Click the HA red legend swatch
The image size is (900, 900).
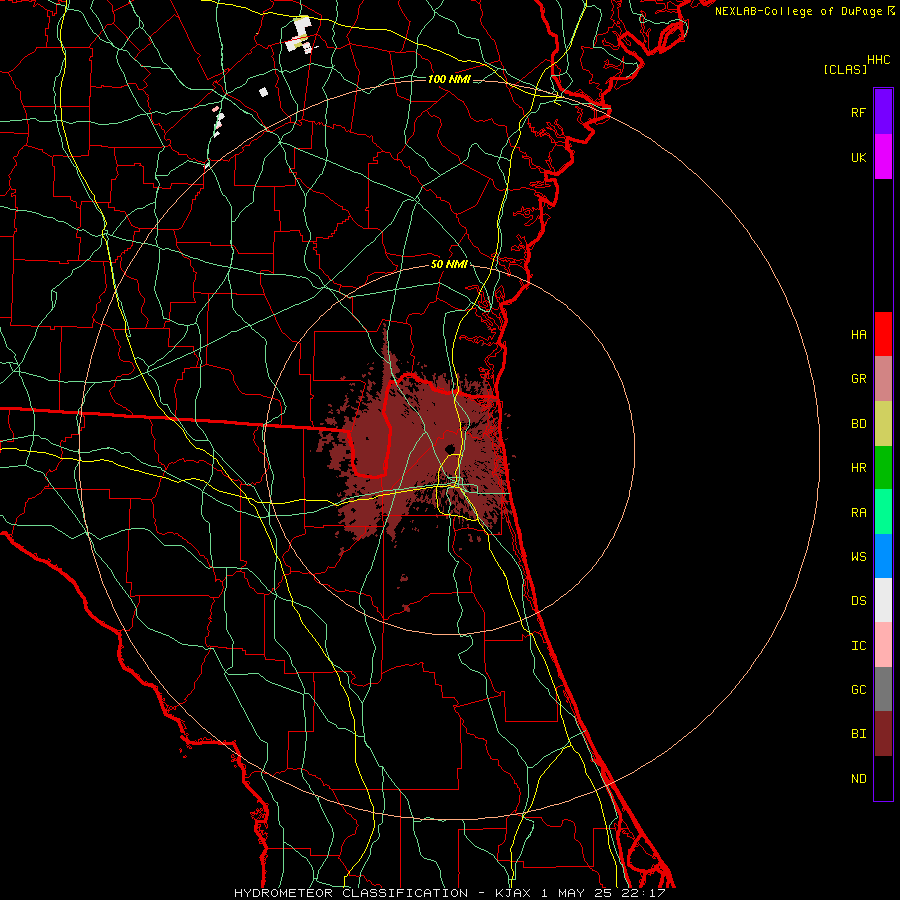coord(883,334)
